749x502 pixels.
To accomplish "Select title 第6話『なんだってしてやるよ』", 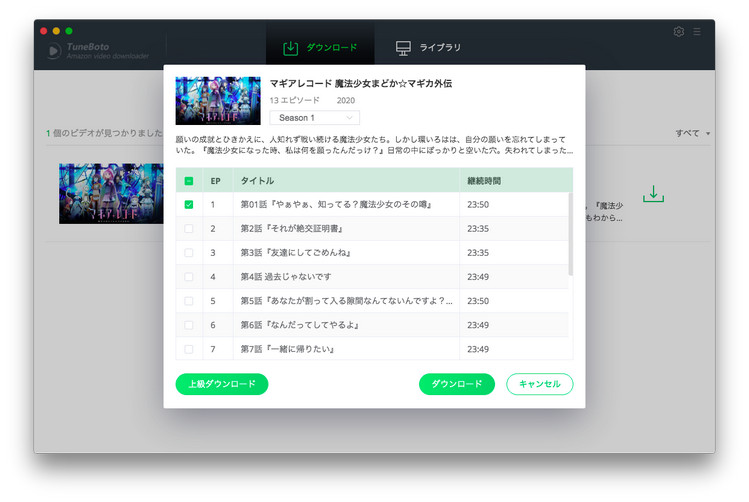I will tap(300, 325).
